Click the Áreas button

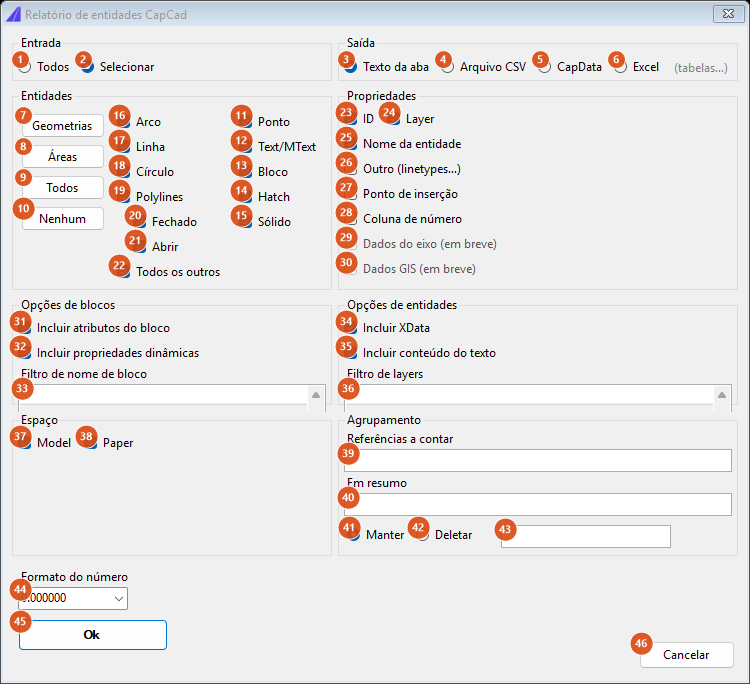point(63,157)
